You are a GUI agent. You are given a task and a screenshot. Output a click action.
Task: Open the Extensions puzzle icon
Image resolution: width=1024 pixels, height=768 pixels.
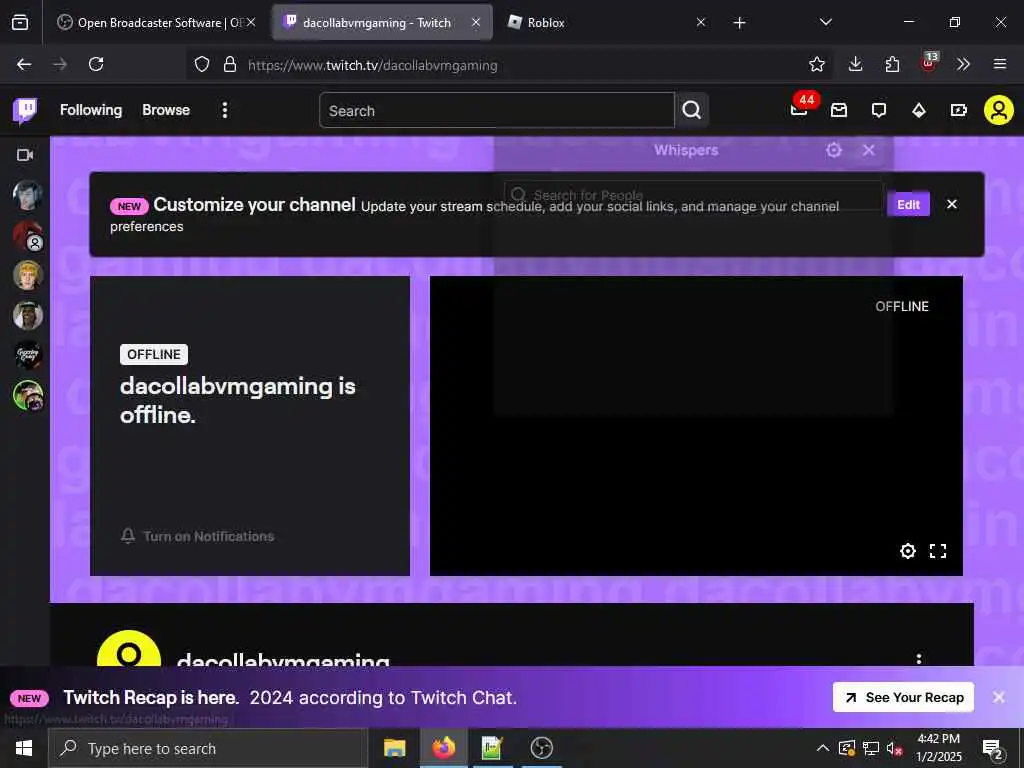coord(892,64)
